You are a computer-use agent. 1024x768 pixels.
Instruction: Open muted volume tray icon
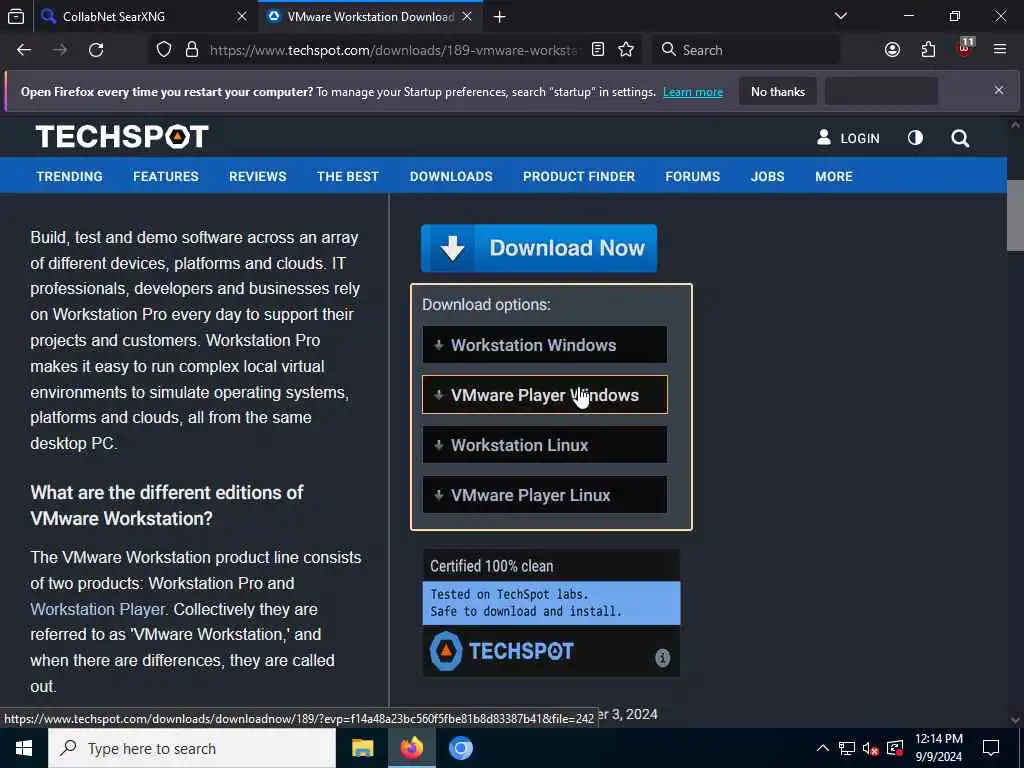click(871, 748)
